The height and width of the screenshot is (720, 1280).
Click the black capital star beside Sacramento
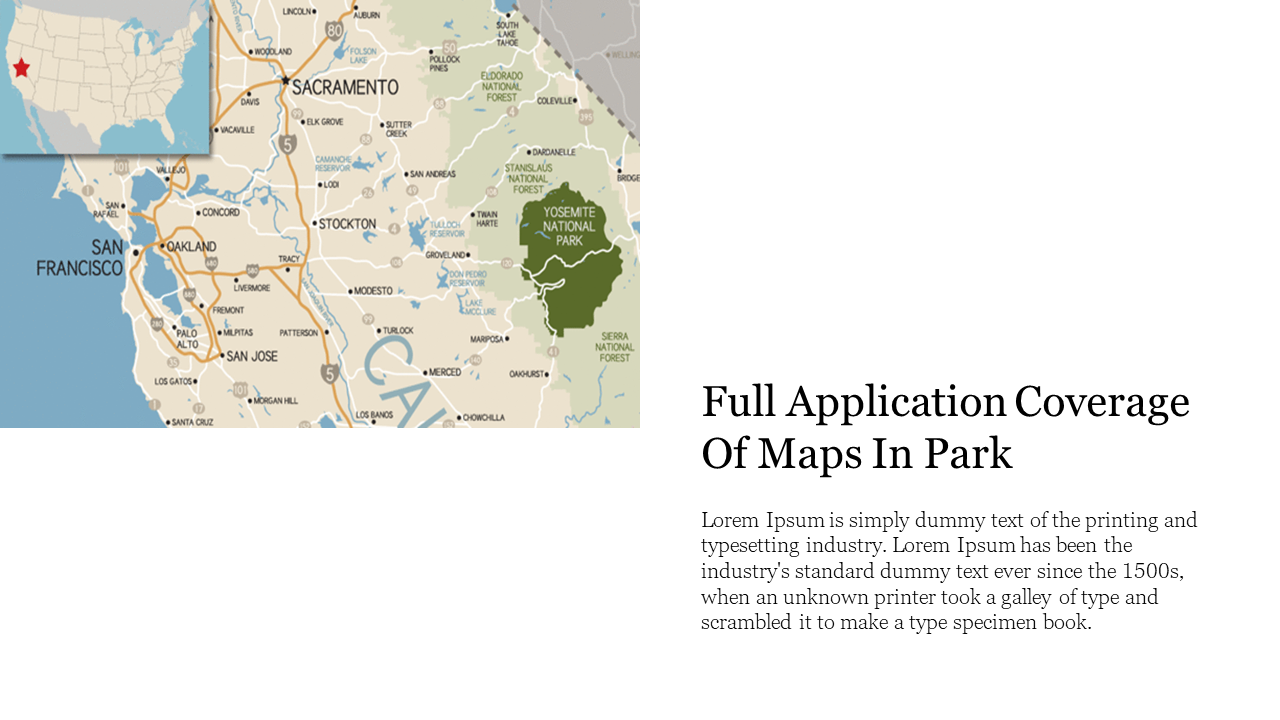[285, 81]
